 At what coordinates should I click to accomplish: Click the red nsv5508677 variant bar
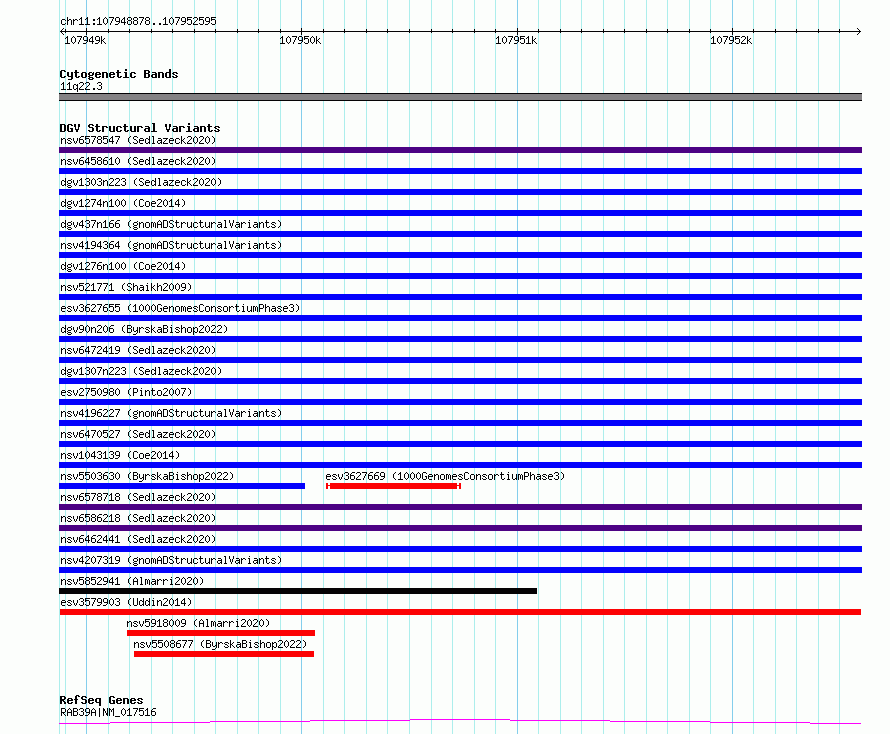(x=224, y=654)
